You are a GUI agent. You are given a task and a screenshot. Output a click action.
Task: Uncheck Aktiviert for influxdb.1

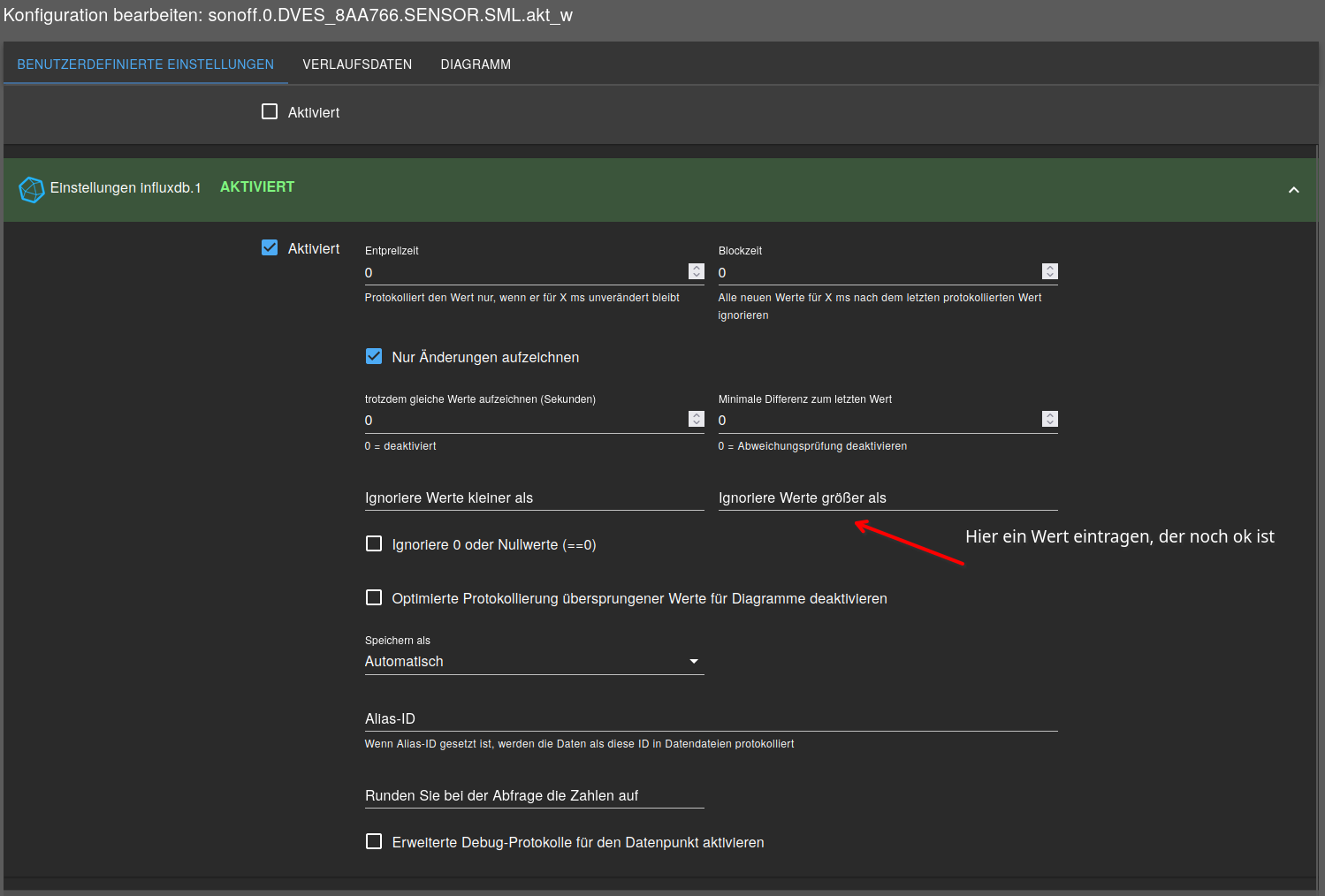270,247
